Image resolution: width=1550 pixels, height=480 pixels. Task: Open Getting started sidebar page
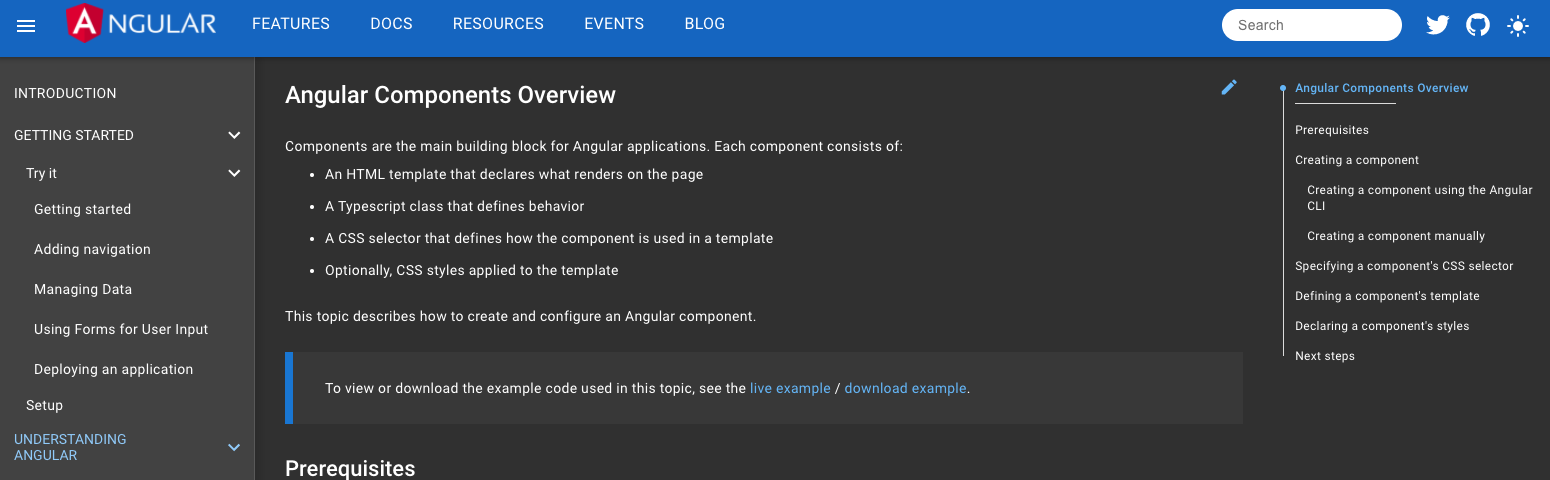click(82, 209)
